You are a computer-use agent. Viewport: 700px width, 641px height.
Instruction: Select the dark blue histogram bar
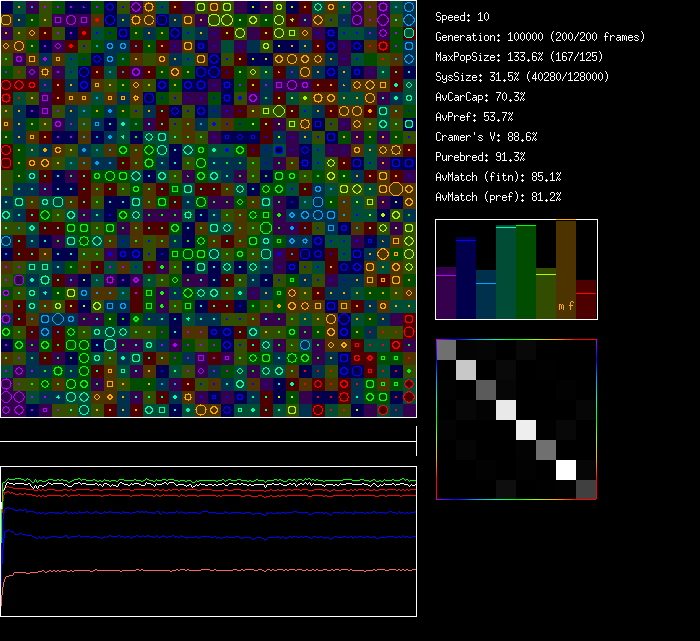click(x=466, y=278)
